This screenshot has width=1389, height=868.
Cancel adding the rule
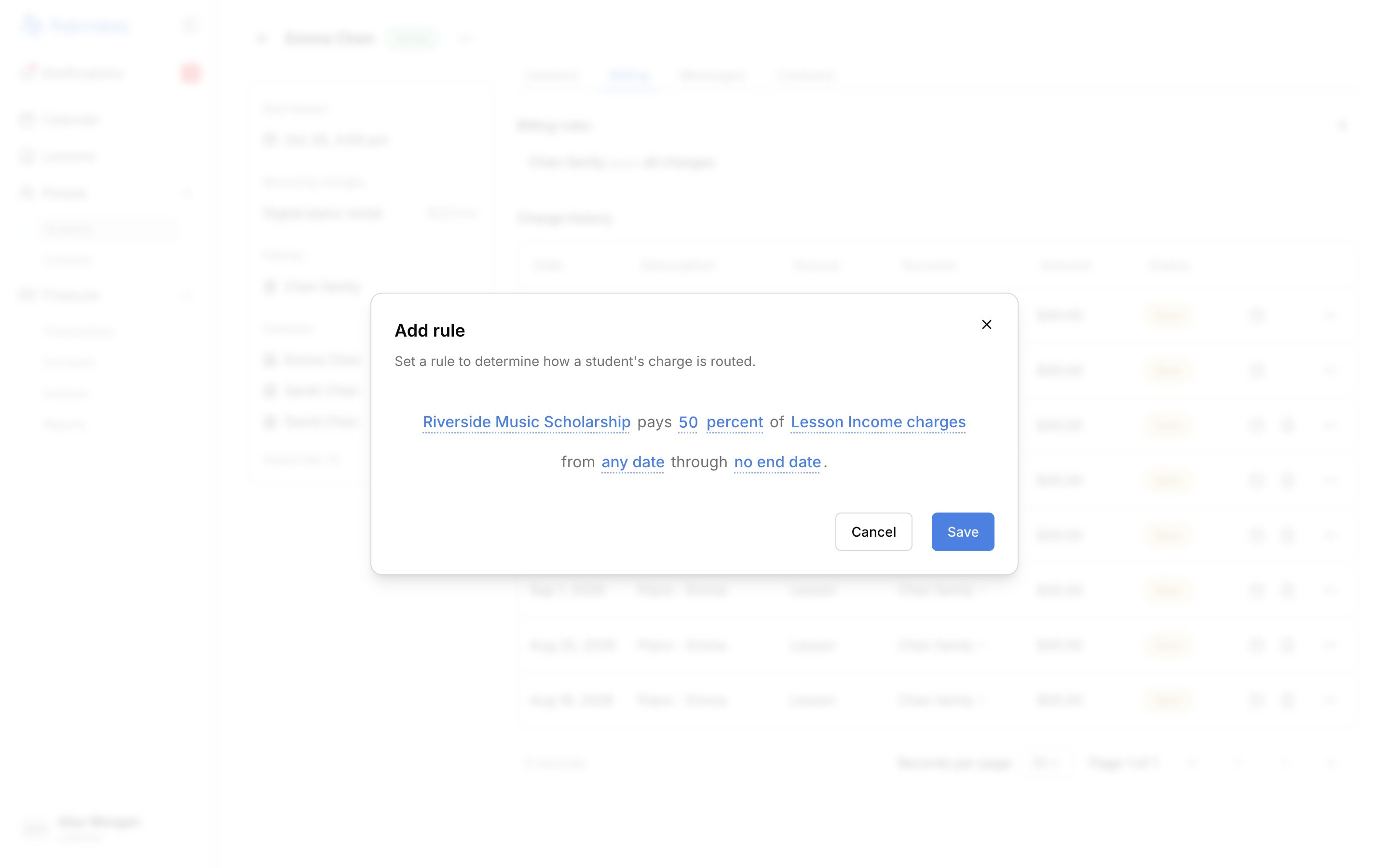point(873,531)
